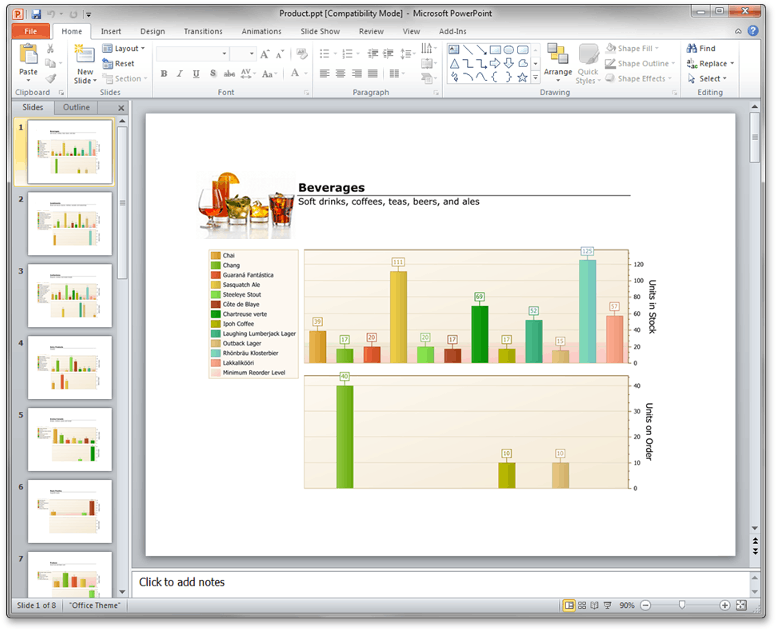Open the Font Color picker

point(299,74)
